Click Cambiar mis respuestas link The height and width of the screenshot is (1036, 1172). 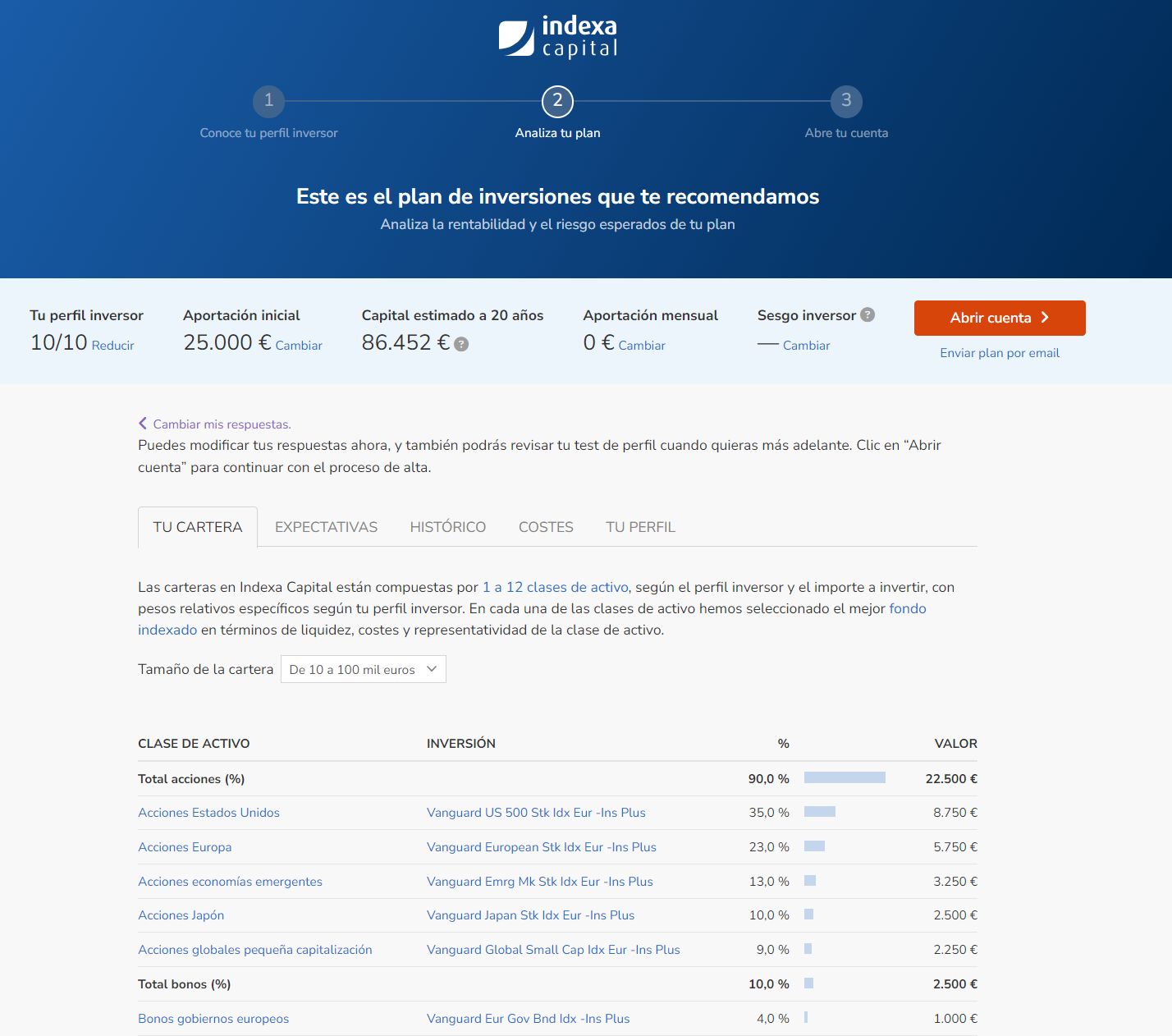(x=222, y=424)
